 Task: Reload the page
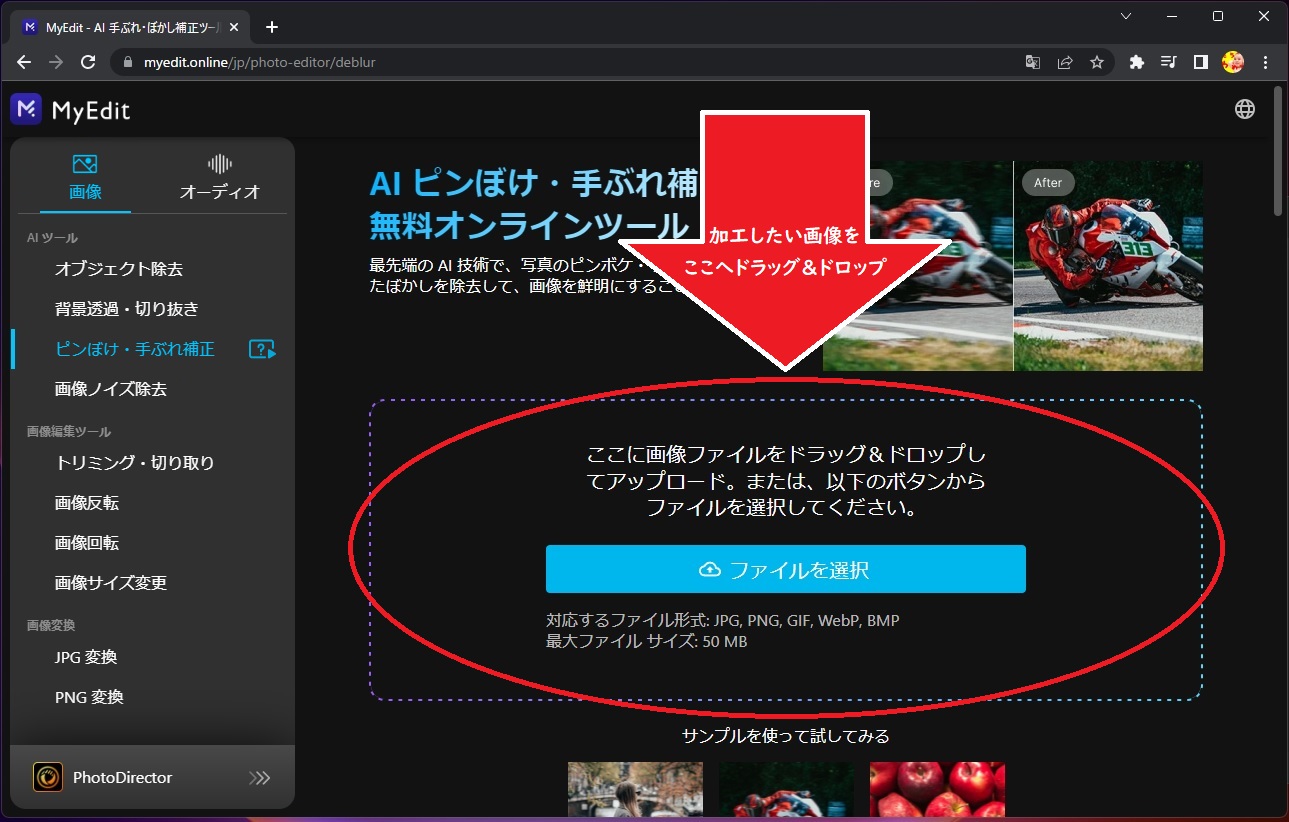pyautogui.click(x=88, y=62)
